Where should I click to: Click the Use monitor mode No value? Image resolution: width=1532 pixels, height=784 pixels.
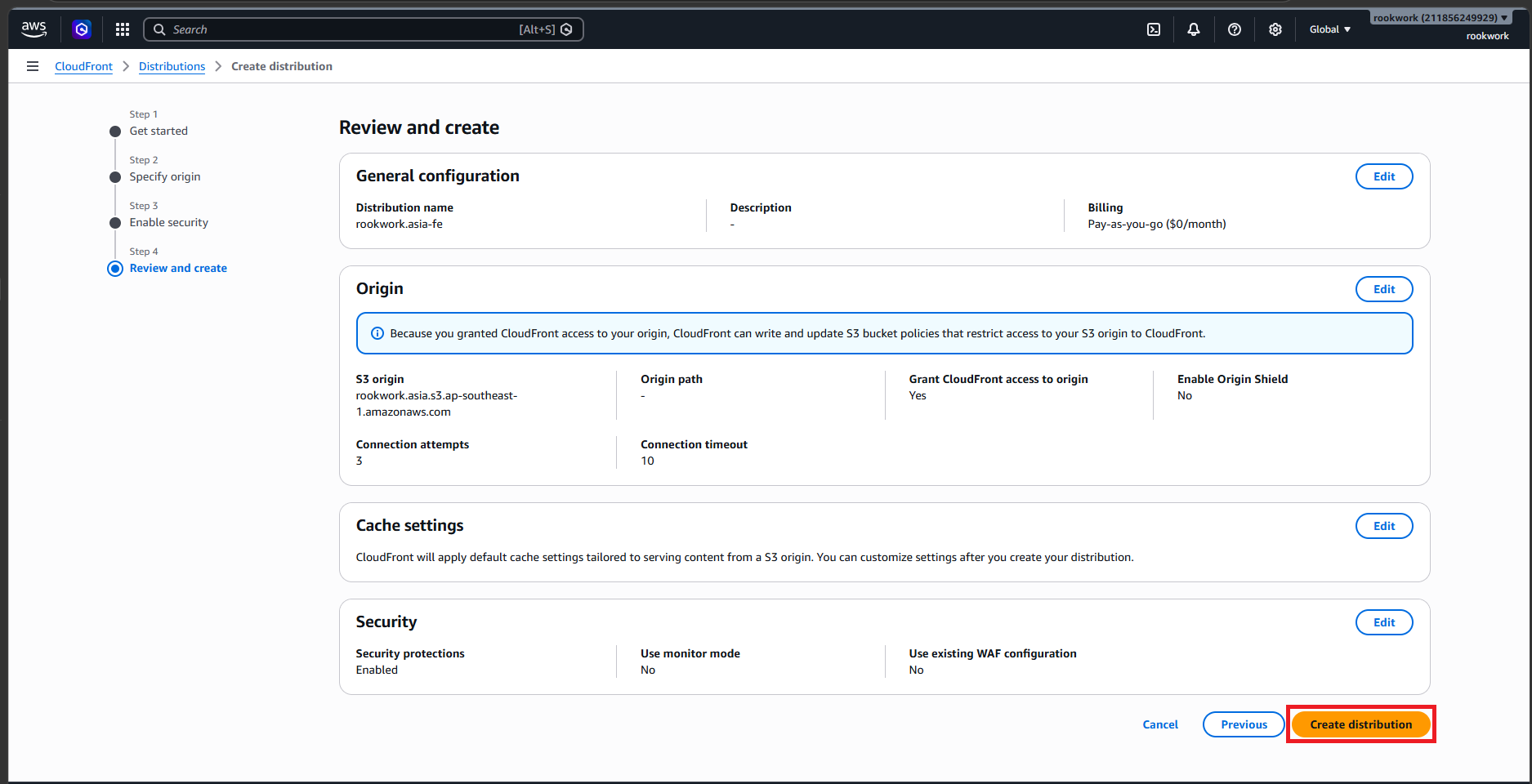pyautogui.click(x=648, y=670)
